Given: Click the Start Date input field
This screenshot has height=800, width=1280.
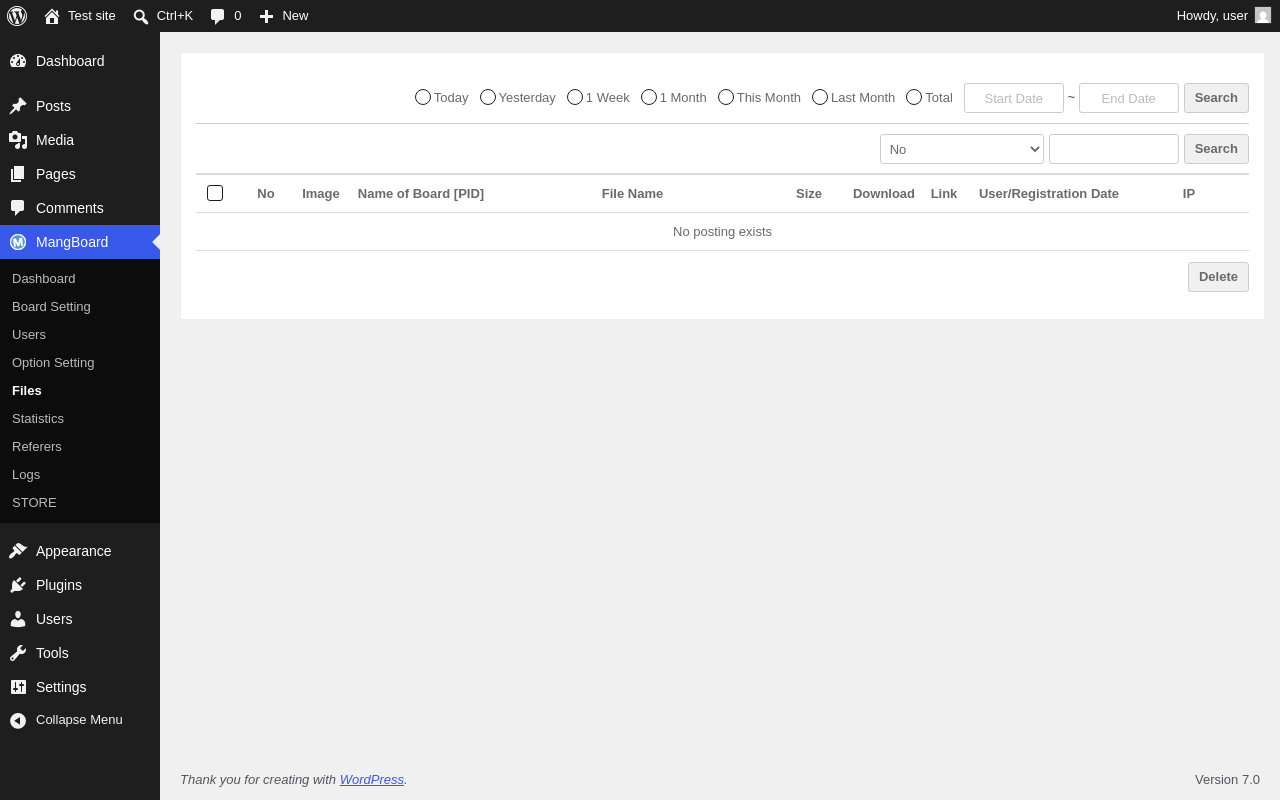Looking at the screenshot, I should tap(1014, 98).
